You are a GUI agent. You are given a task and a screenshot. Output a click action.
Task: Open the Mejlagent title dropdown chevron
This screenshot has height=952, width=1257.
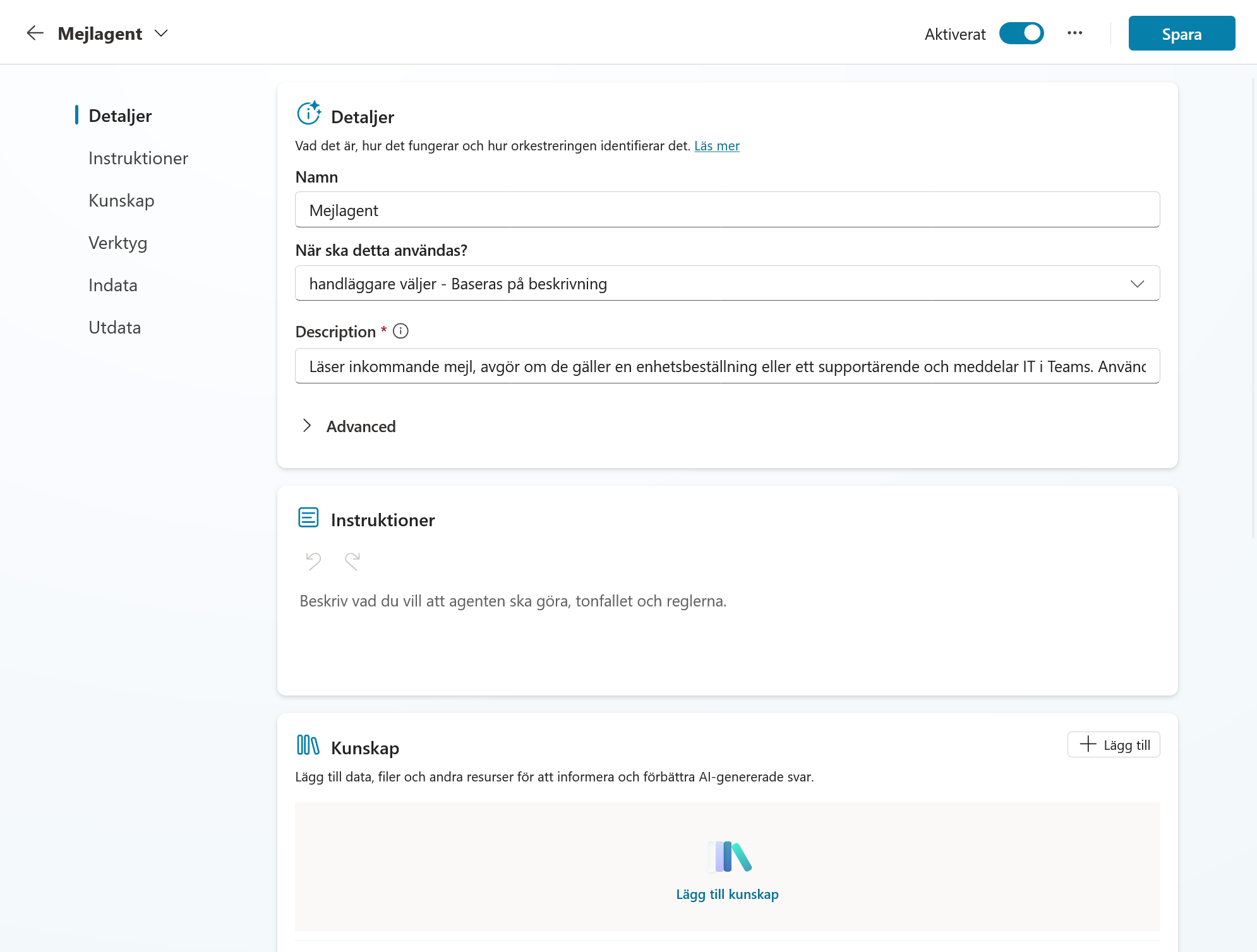[161, 33]
